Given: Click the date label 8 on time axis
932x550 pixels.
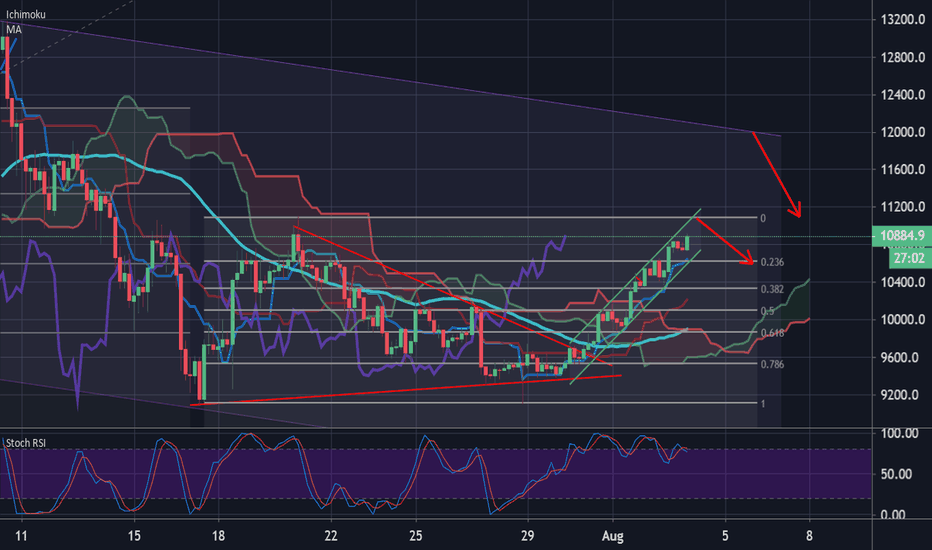Looking at the screenshot, I should 810,536.
